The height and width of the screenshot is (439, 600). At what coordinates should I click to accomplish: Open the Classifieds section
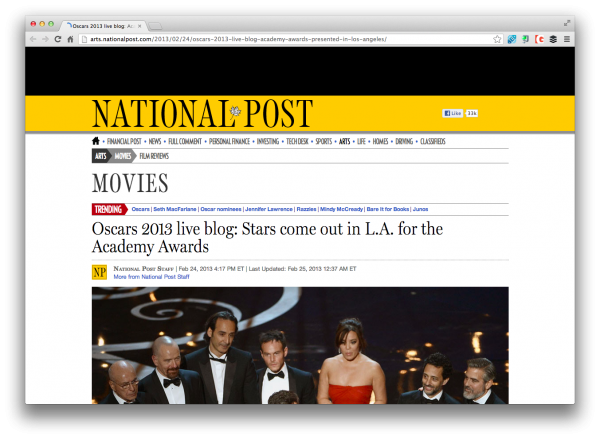pos(433,141)
